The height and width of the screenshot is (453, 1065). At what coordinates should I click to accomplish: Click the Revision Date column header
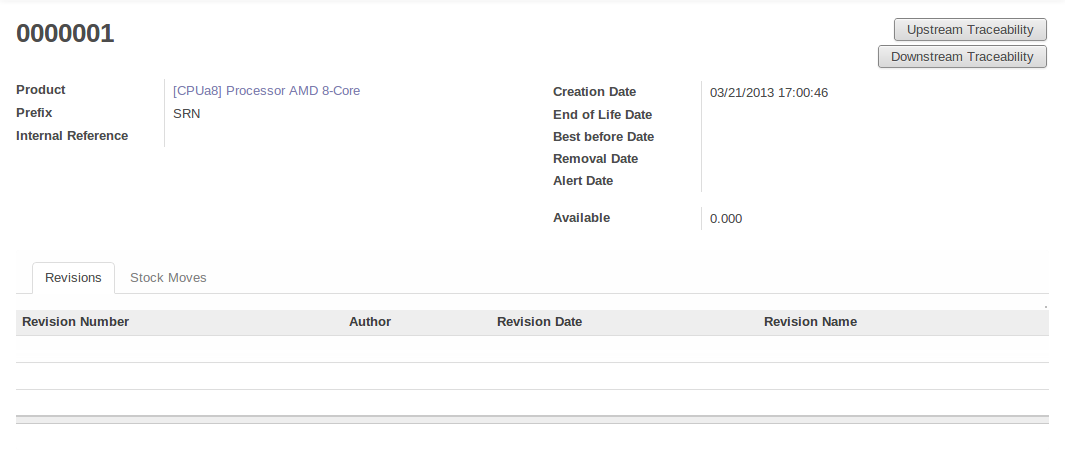click(539, 322)
